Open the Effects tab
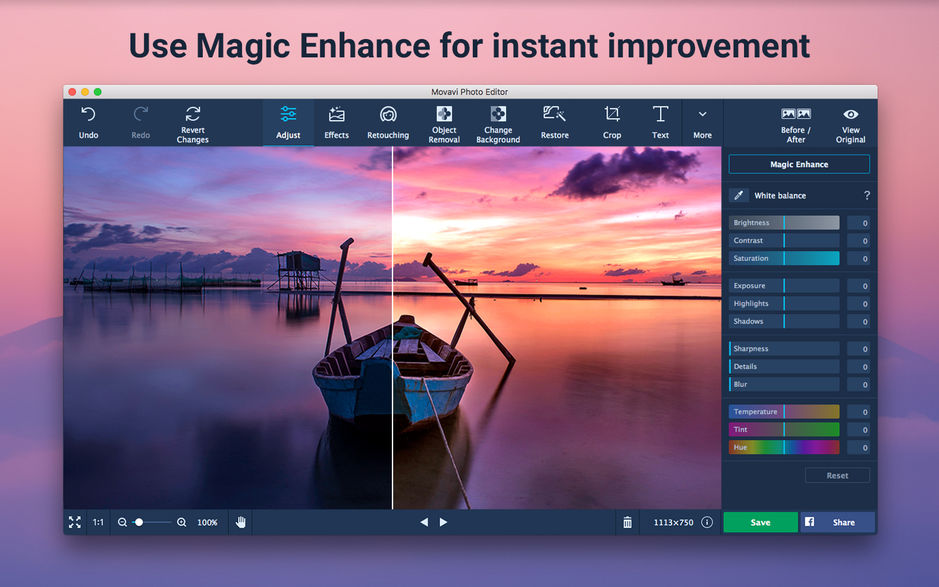 click(336, 121)
